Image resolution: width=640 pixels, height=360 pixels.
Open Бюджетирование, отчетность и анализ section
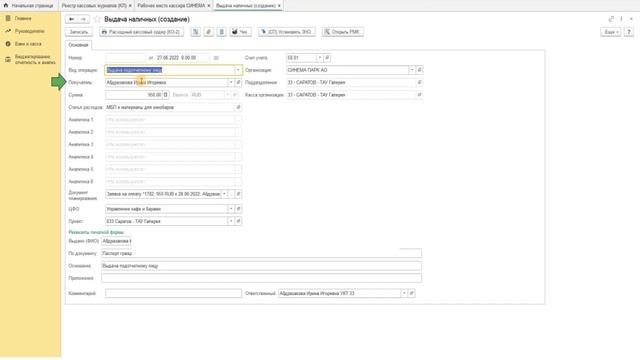pos(31,60)
